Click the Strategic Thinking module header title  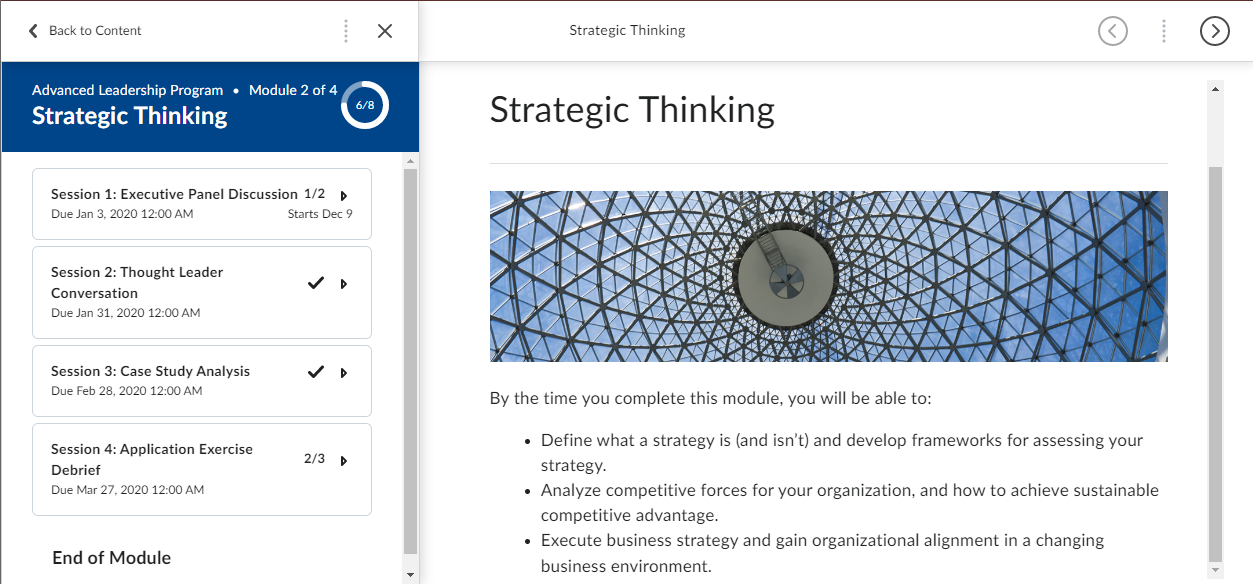click(130, 116)
